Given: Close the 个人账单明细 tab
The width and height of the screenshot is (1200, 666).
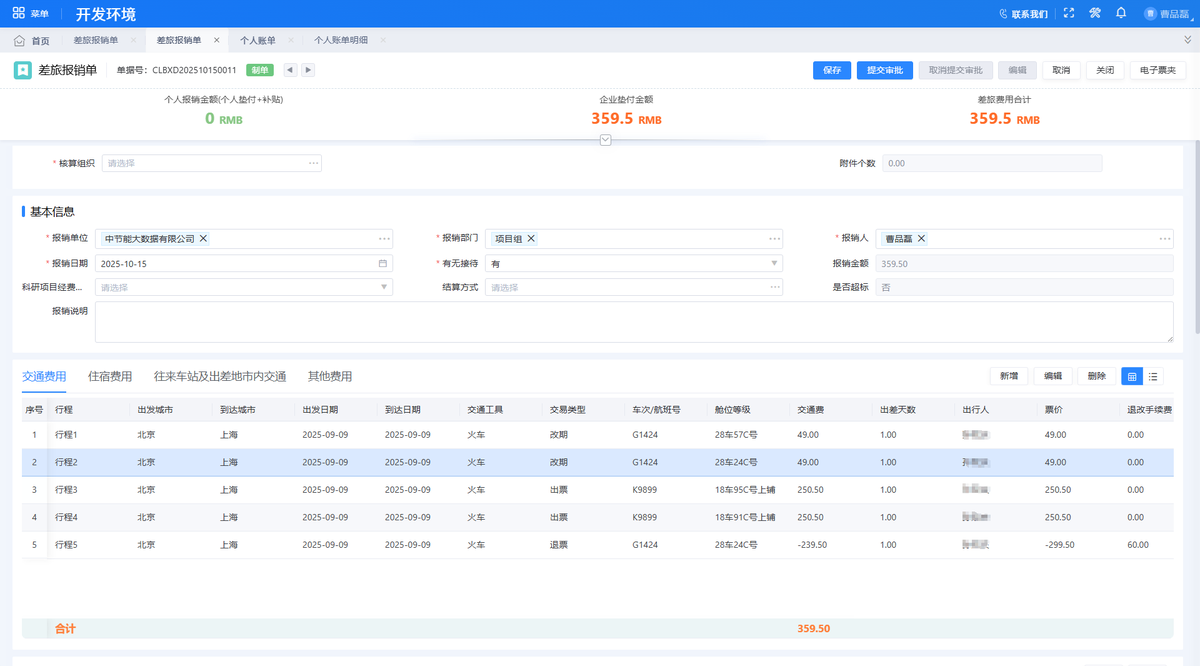Looking at the screenshot, I should coord(384,40).
